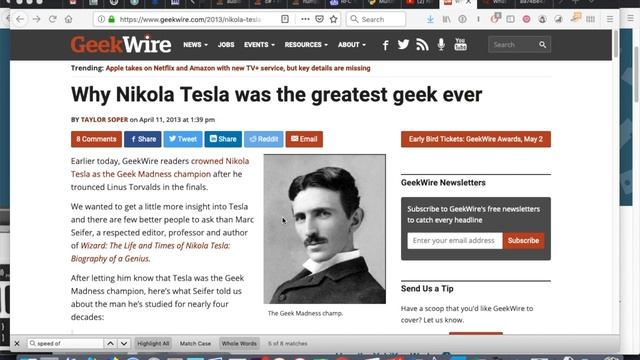The height and width of the screenshot is (360, 640).
Task: Click the geekwire.com URL in the address bar
Action: pos(190,19)
